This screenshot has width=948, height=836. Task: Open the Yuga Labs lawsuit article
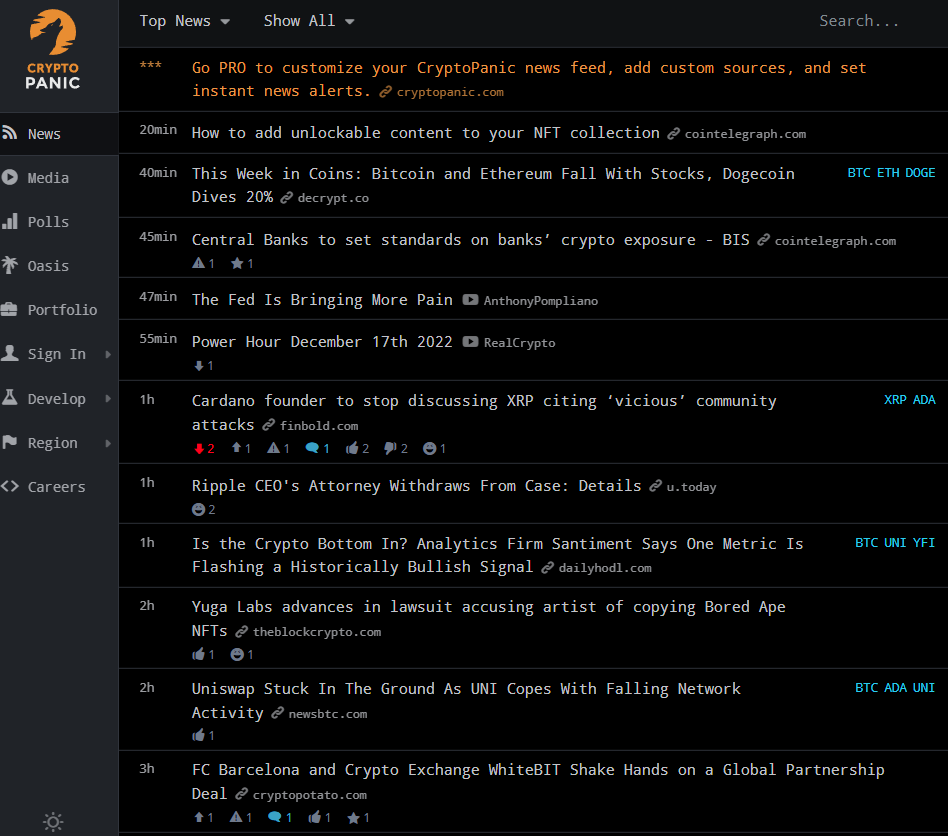click(x=489, y=618)
